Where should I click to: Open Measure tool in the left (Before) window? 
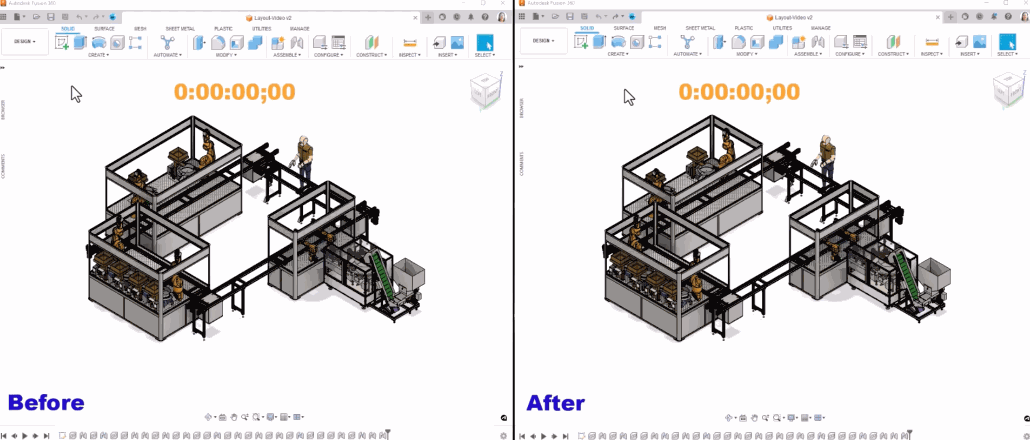point(411,43)
